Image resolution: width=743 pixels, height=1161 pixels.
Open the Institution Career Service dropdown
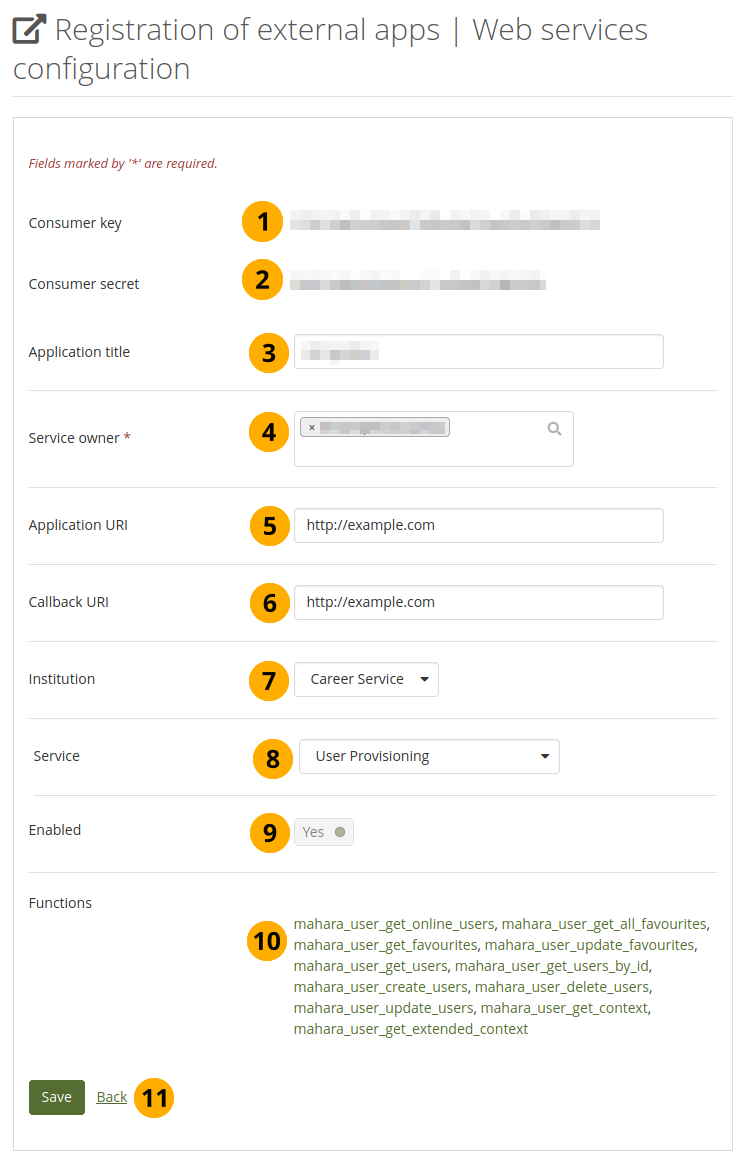click(x=366, y=679)
